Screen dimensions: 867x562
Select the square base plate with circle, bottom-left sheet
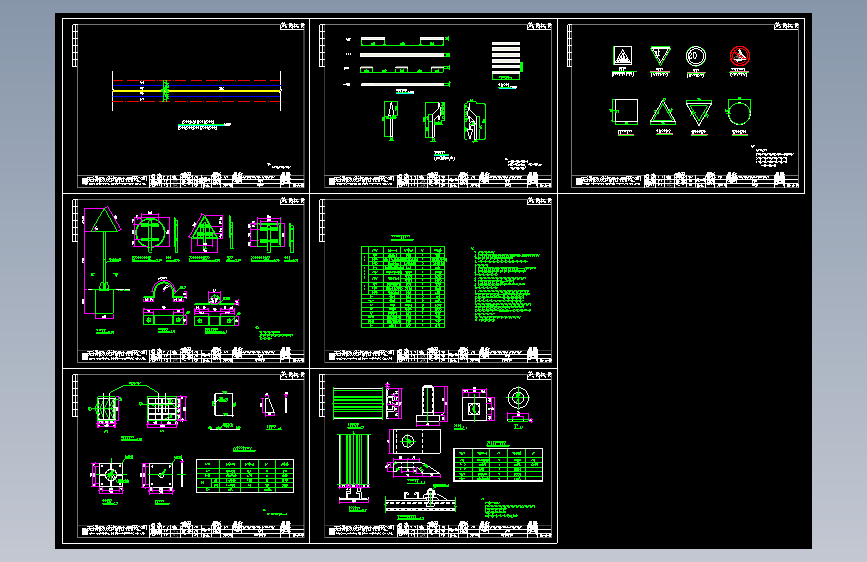click(111, 475)
